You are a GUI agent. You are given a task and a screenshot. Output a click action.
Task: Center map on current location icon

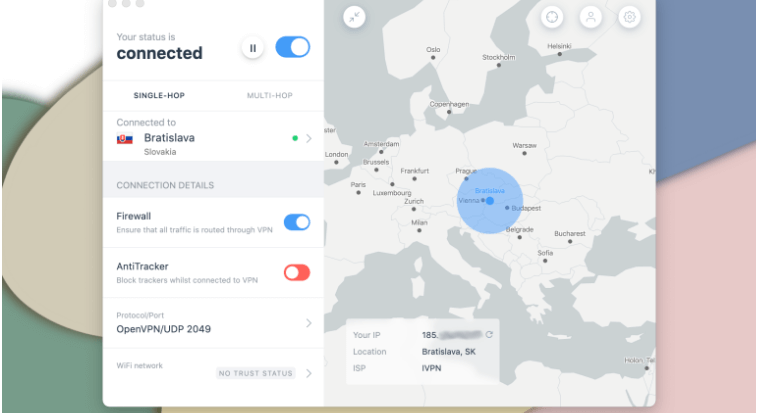tap(552, 17)
